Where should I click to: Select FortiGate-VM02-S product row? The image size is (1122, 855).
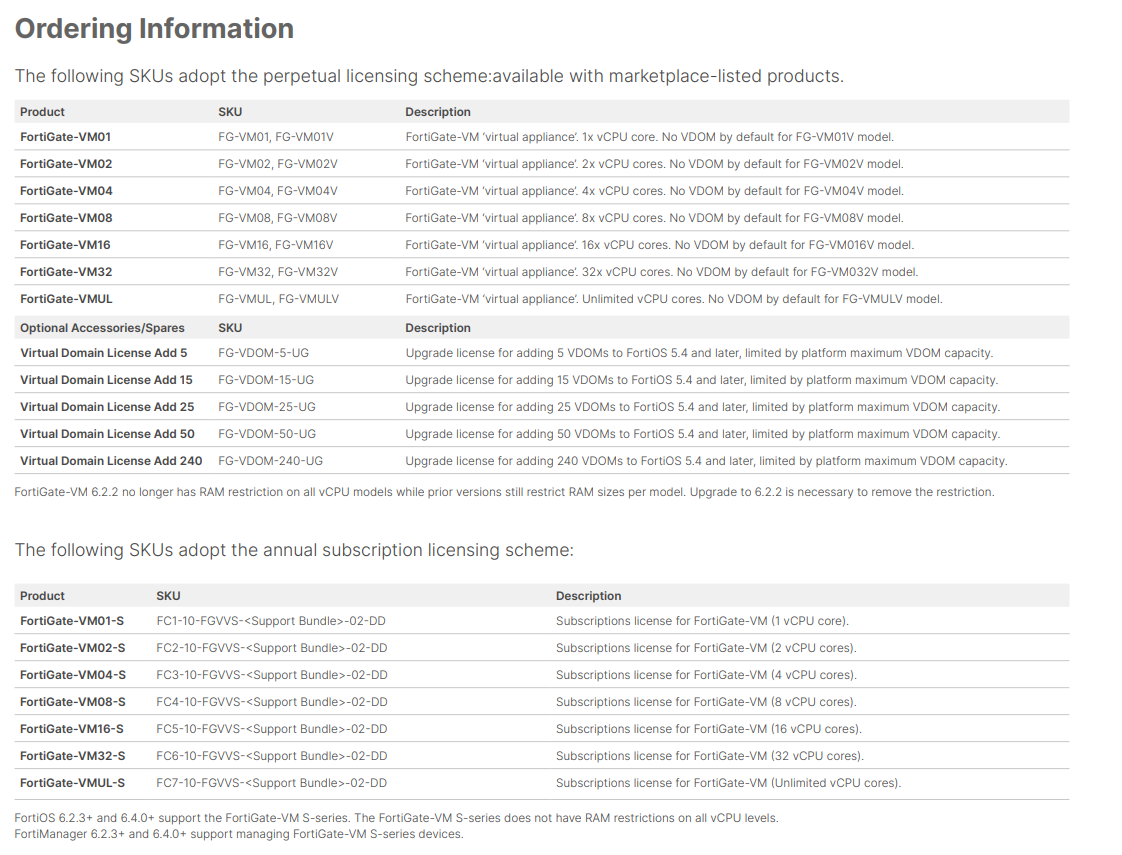click(542, 648)
